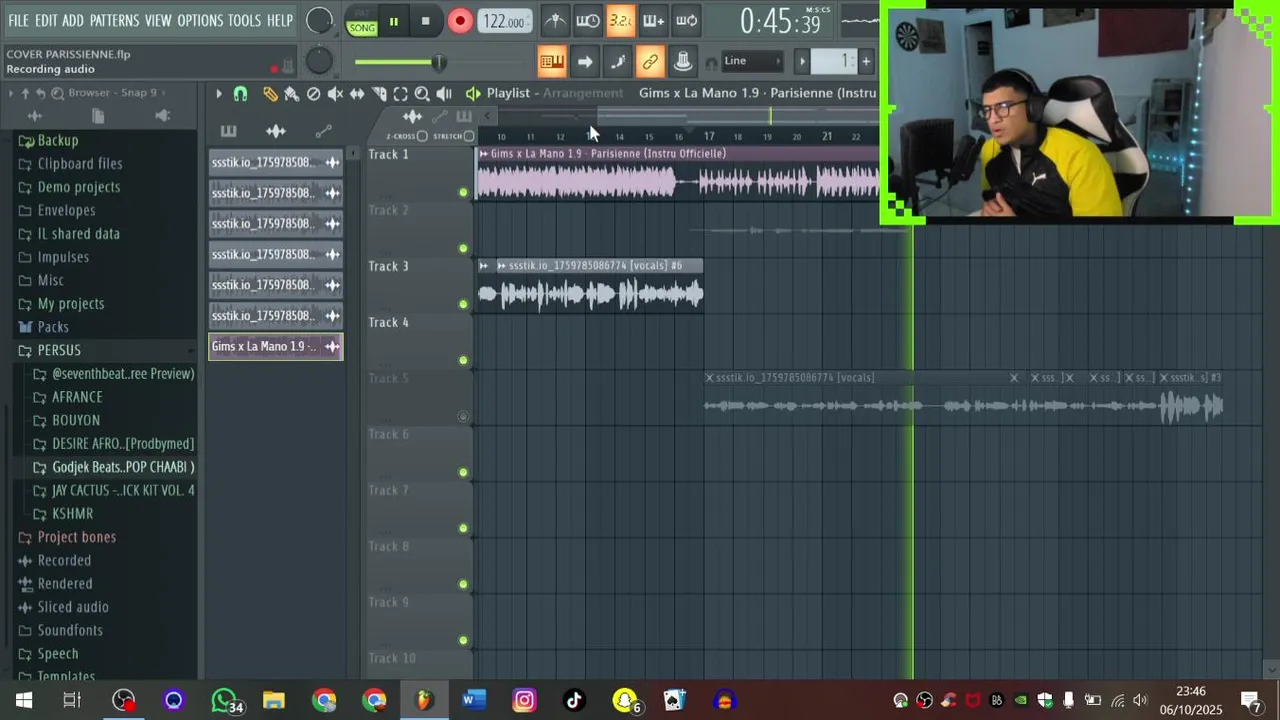Adjust the master pitch knob
The image size is (1280, 720).
319,61
